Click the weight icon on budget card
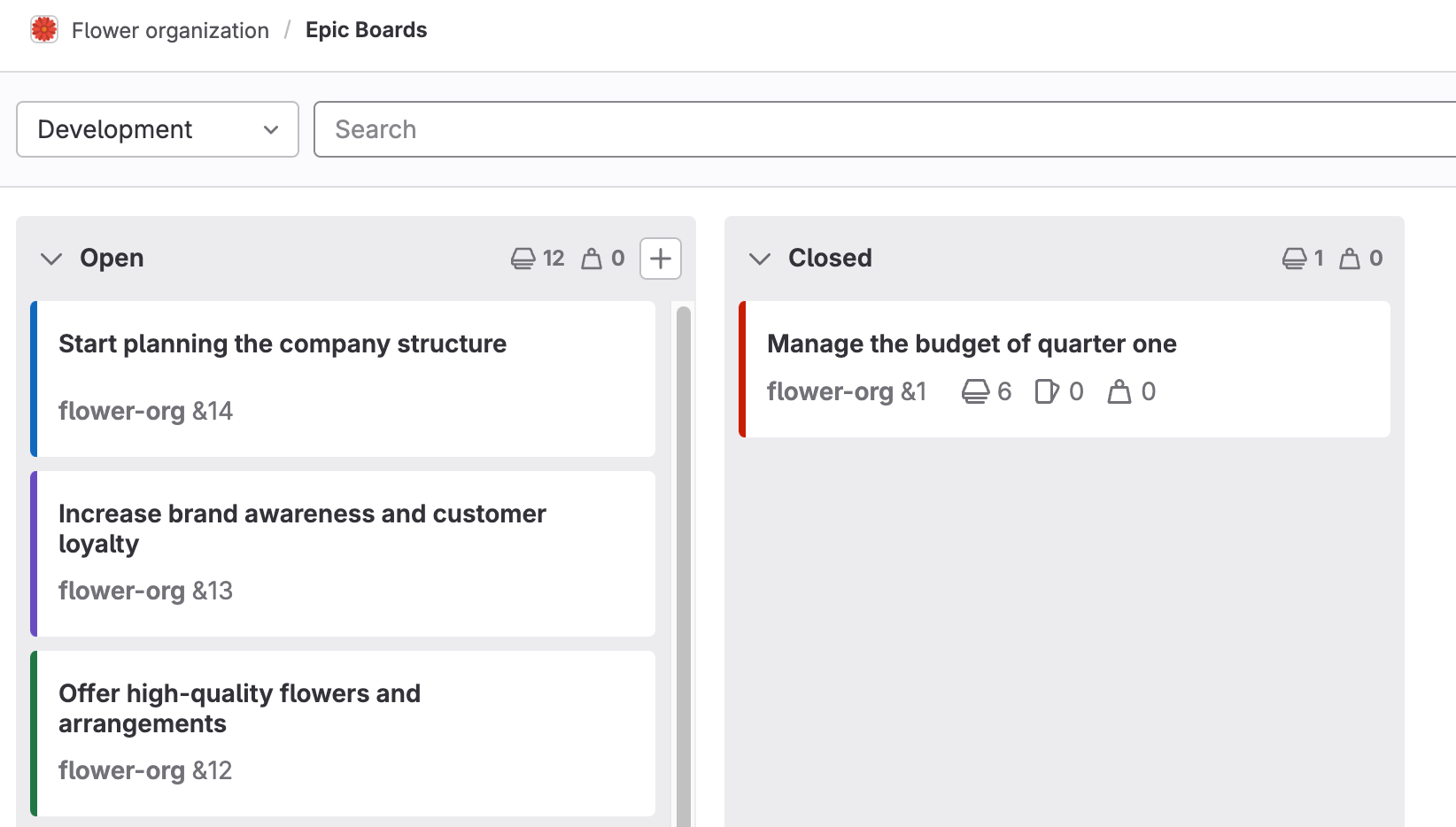 point(1119,391)
